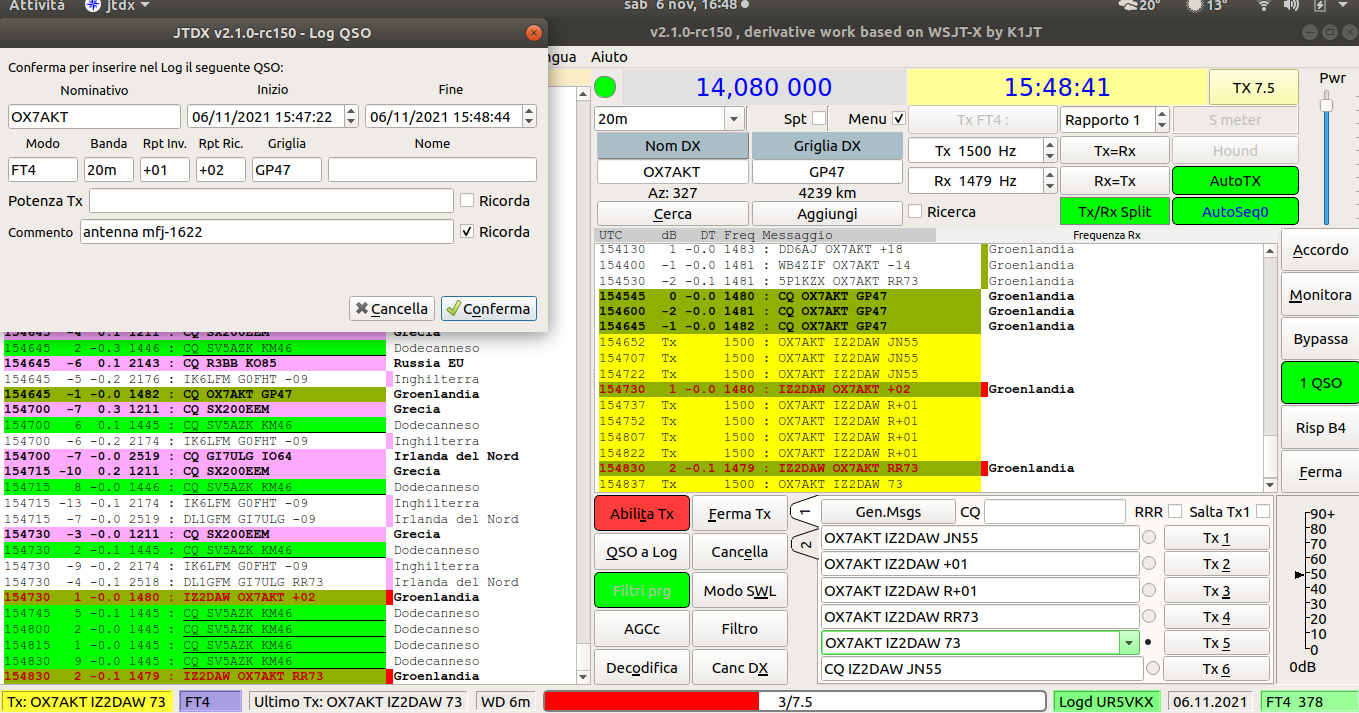Enable Ricorda for Potenza Tx
This screenshot has height=713, width=1359.
pos(467,200)
